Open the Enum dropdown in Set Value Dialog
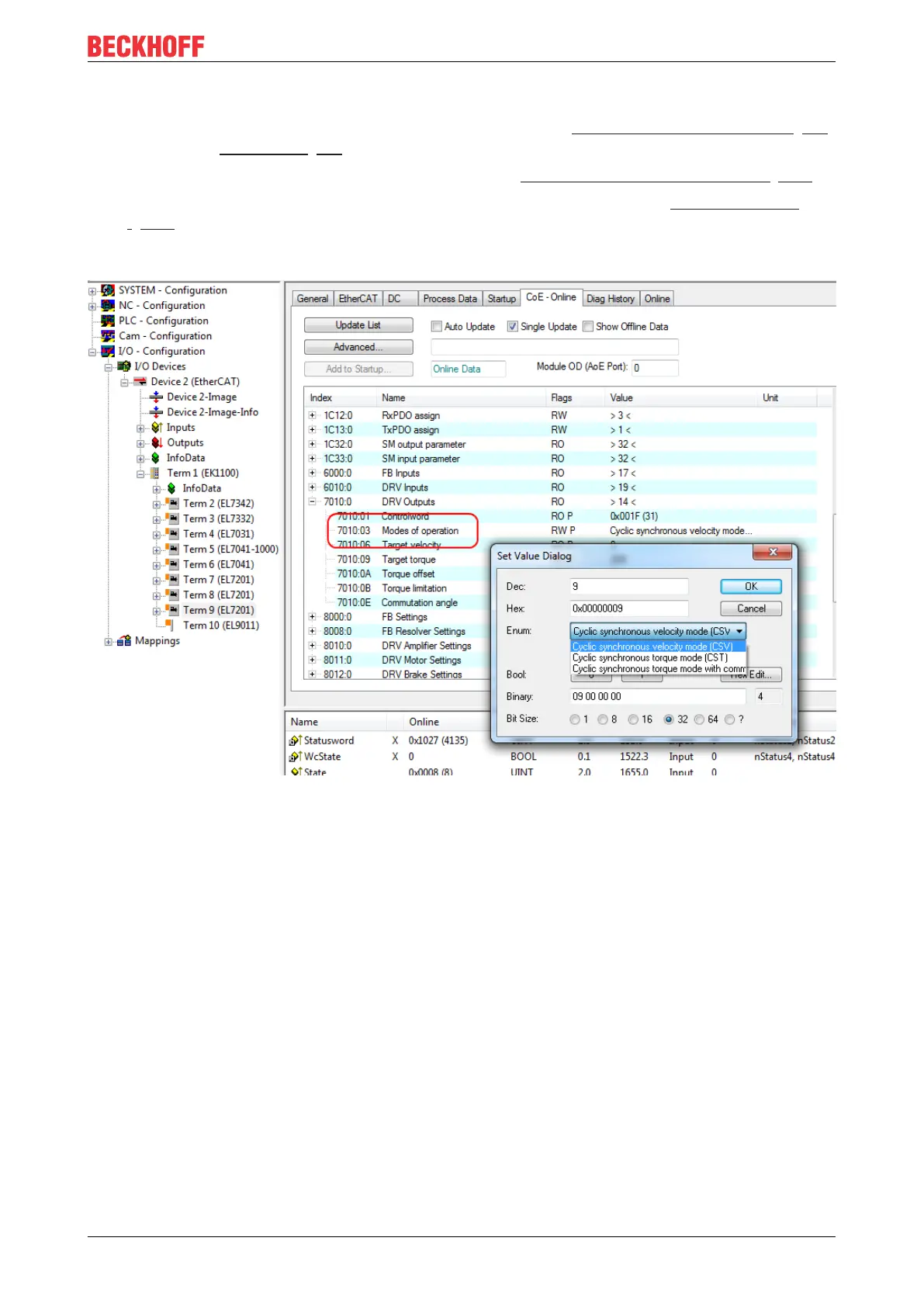 point(658,631)
